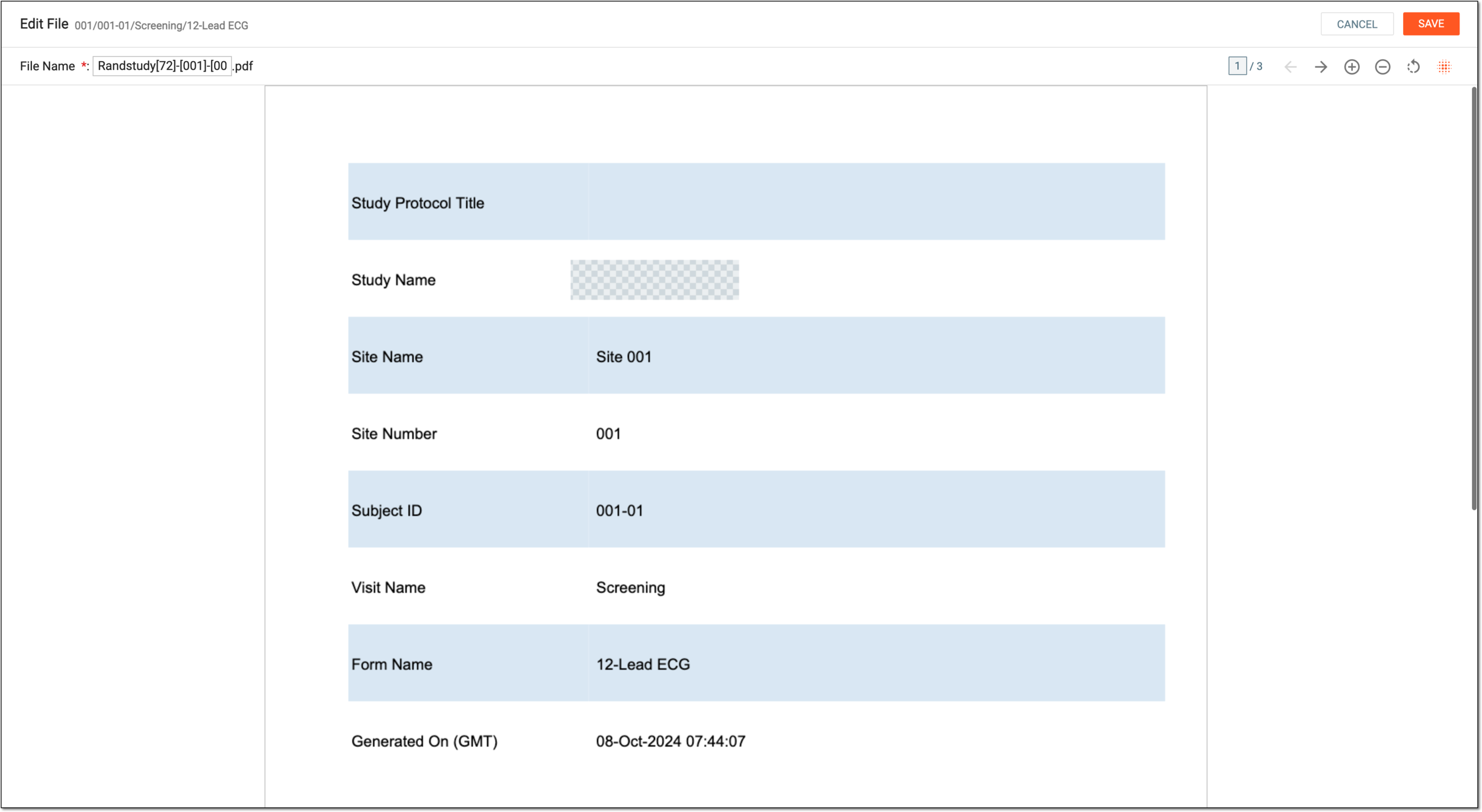Image resolution: width=1482 pixels, height=812 pixels.
Task: Click the "Site 001" value
Action: tap(624, 357)
